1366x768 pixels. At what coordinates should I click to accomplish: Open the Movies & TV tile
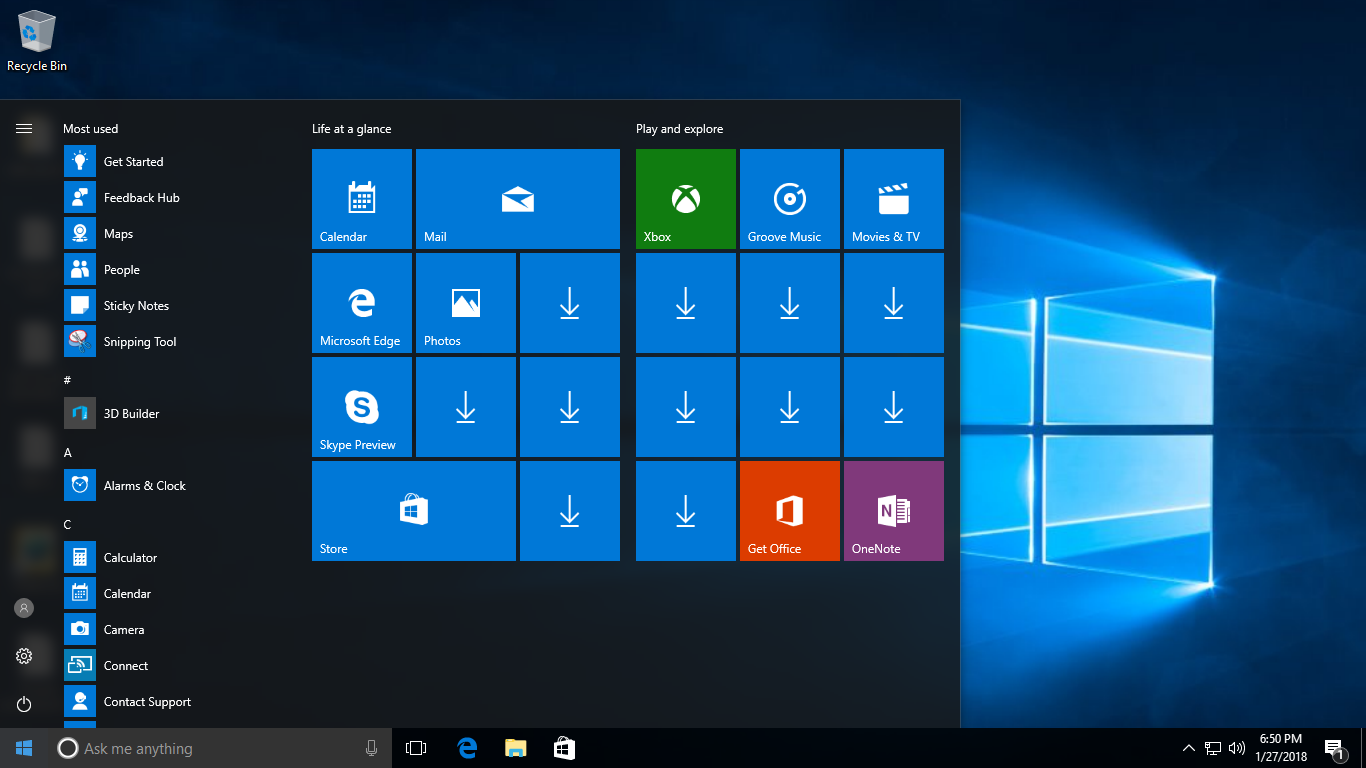[894, 199]
